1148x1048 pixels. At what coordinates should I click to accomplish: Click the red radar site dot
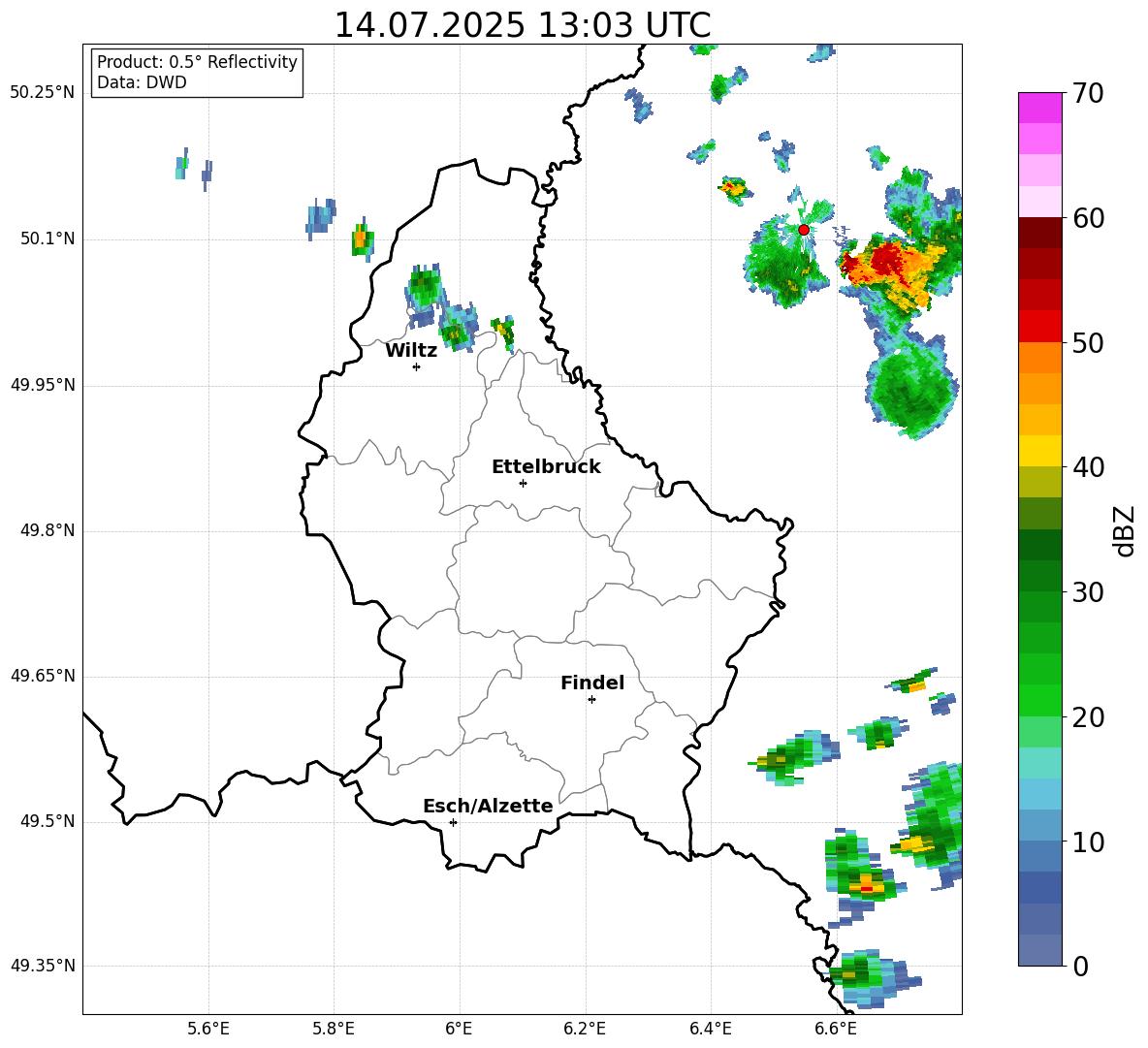click(803, 230)
